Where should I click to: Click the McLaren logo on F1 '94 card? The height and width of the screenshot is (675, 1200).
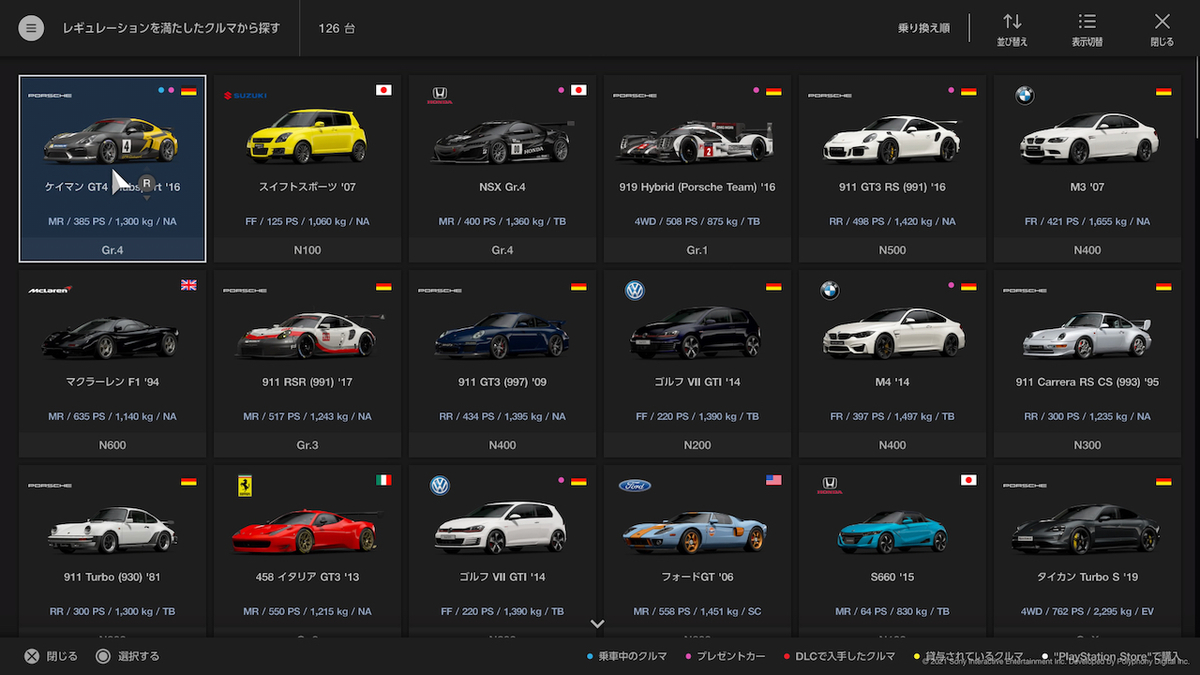coord(49,289)
